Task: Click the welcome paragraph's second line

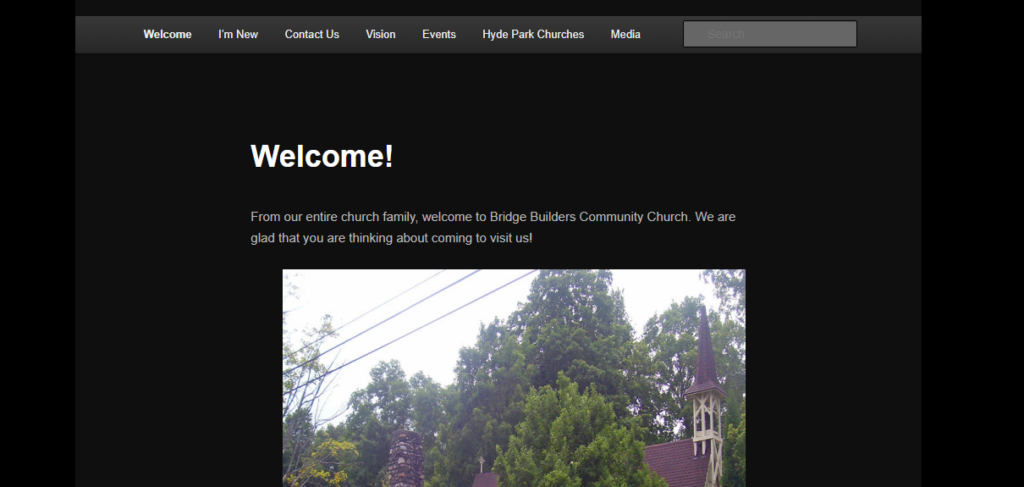Action: point(391,238)
